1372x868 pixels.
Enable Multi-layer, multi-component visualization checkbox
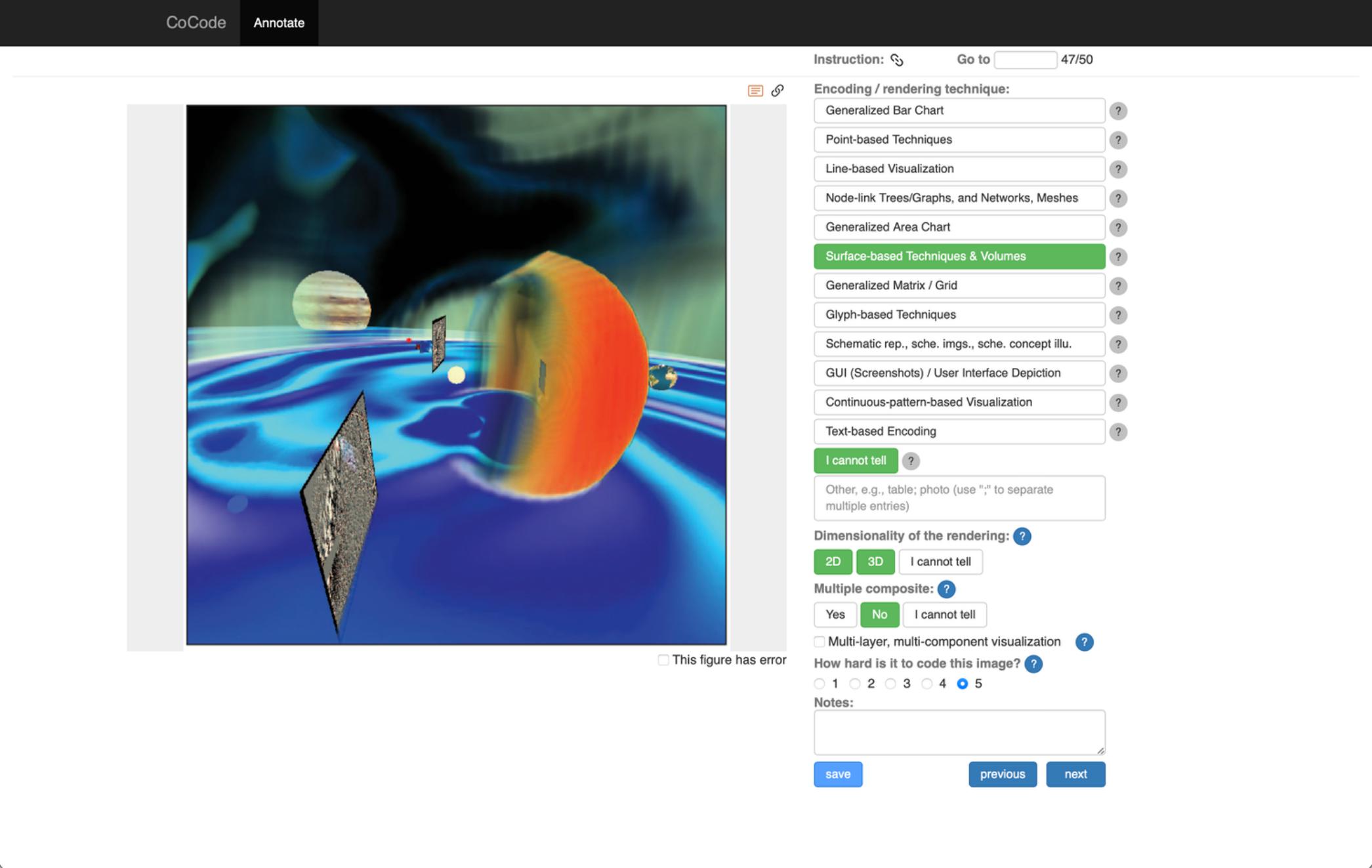[x=820, y=642]
